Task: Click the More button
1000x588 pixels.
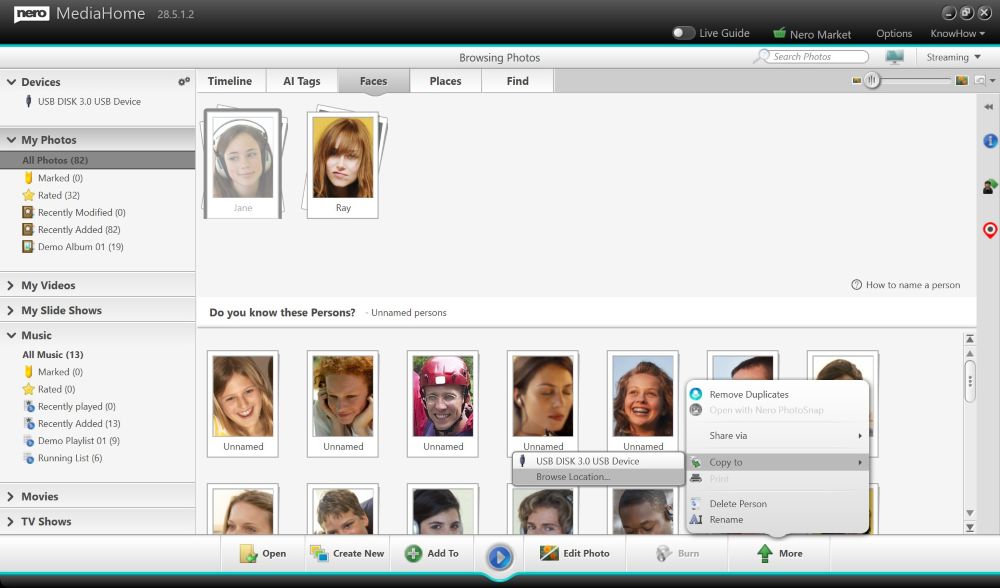Action: pyautogui.click(x=779, y=554)
